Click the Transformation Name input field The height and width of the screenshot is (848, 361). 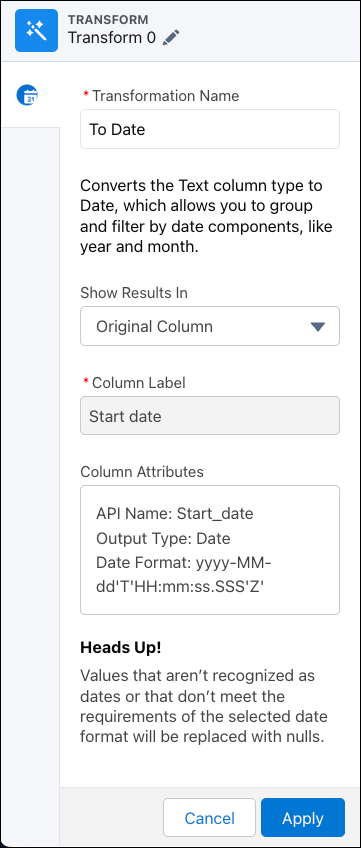pyautogui.click(x=210, y=129)
